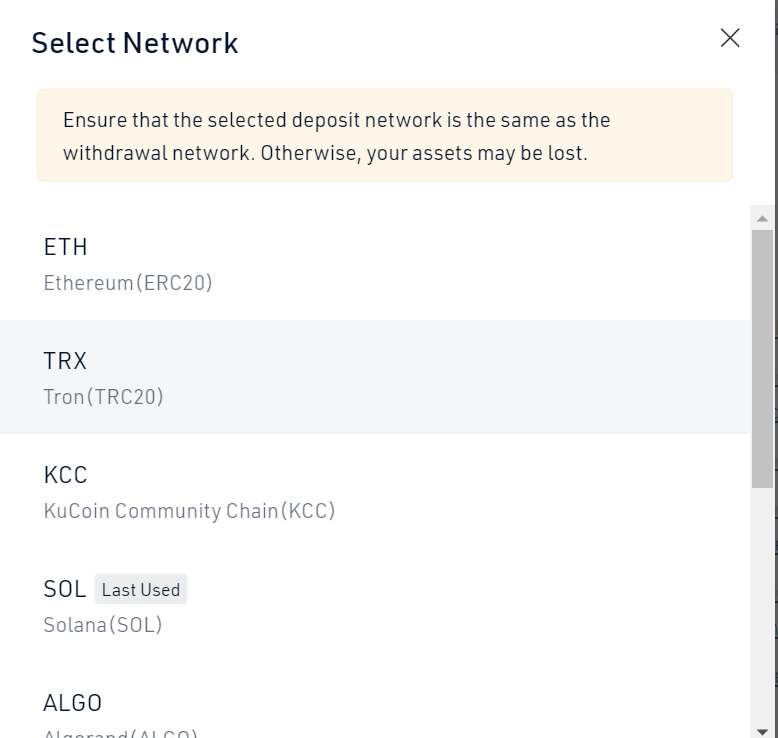The image size is (778, 738).
Task: Choose the TRX network entry
Action: [66, 361]
